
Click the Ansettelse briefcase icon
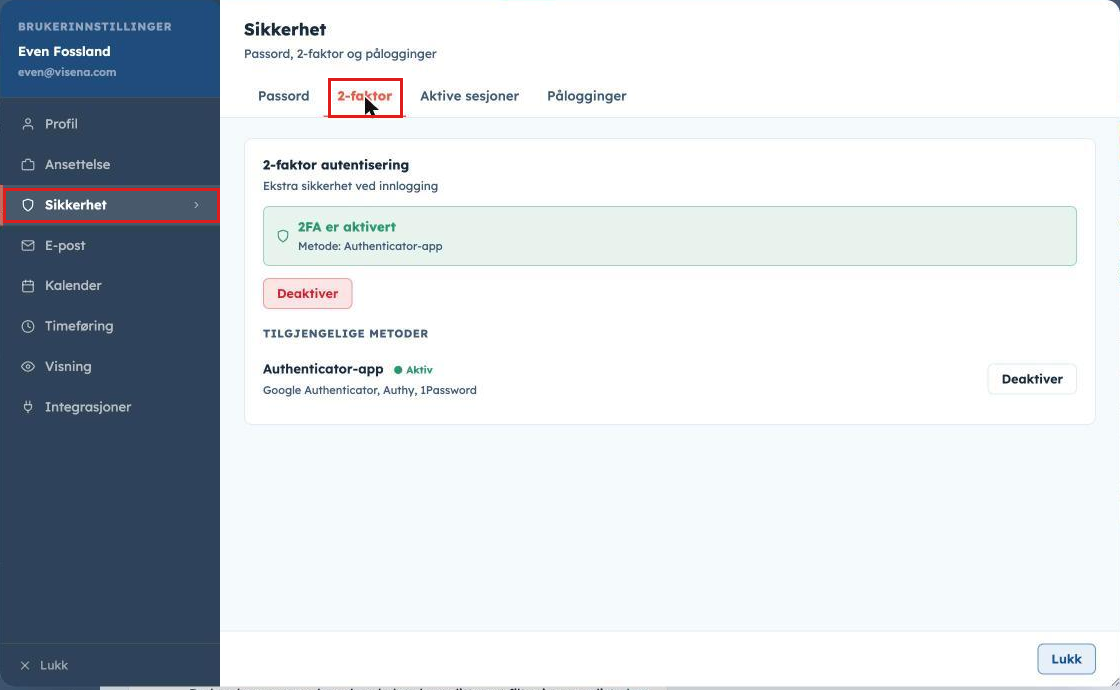28,165
